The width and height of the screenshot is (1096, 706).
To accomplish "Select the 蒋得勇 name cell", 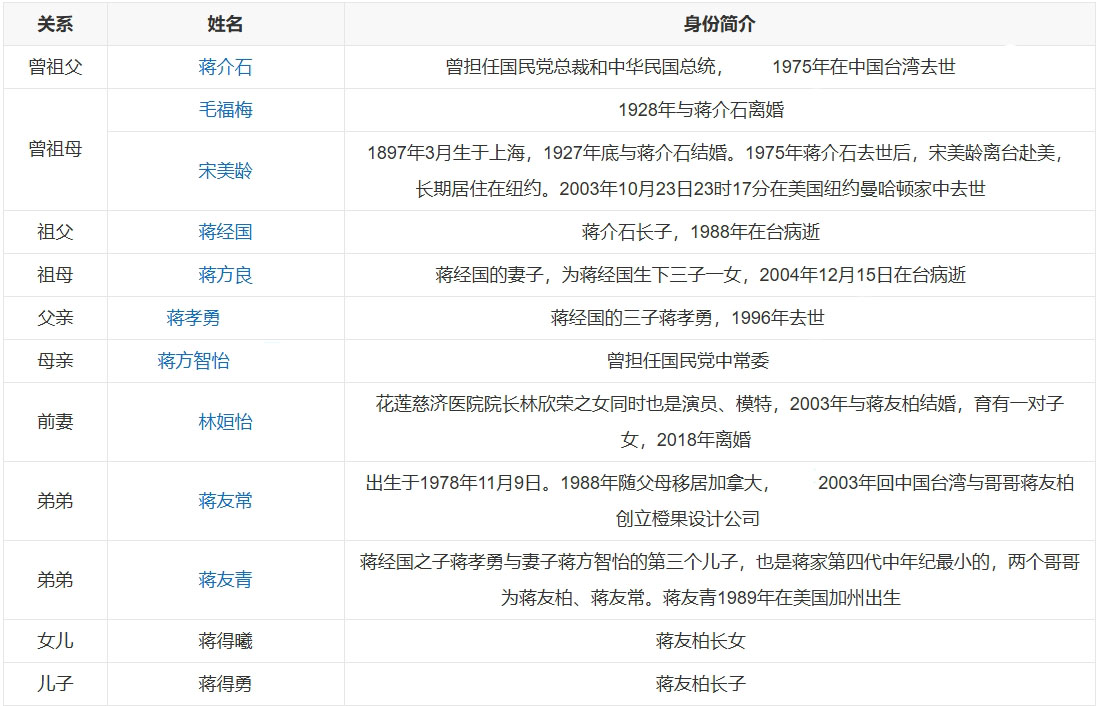I will click(225, 684).
